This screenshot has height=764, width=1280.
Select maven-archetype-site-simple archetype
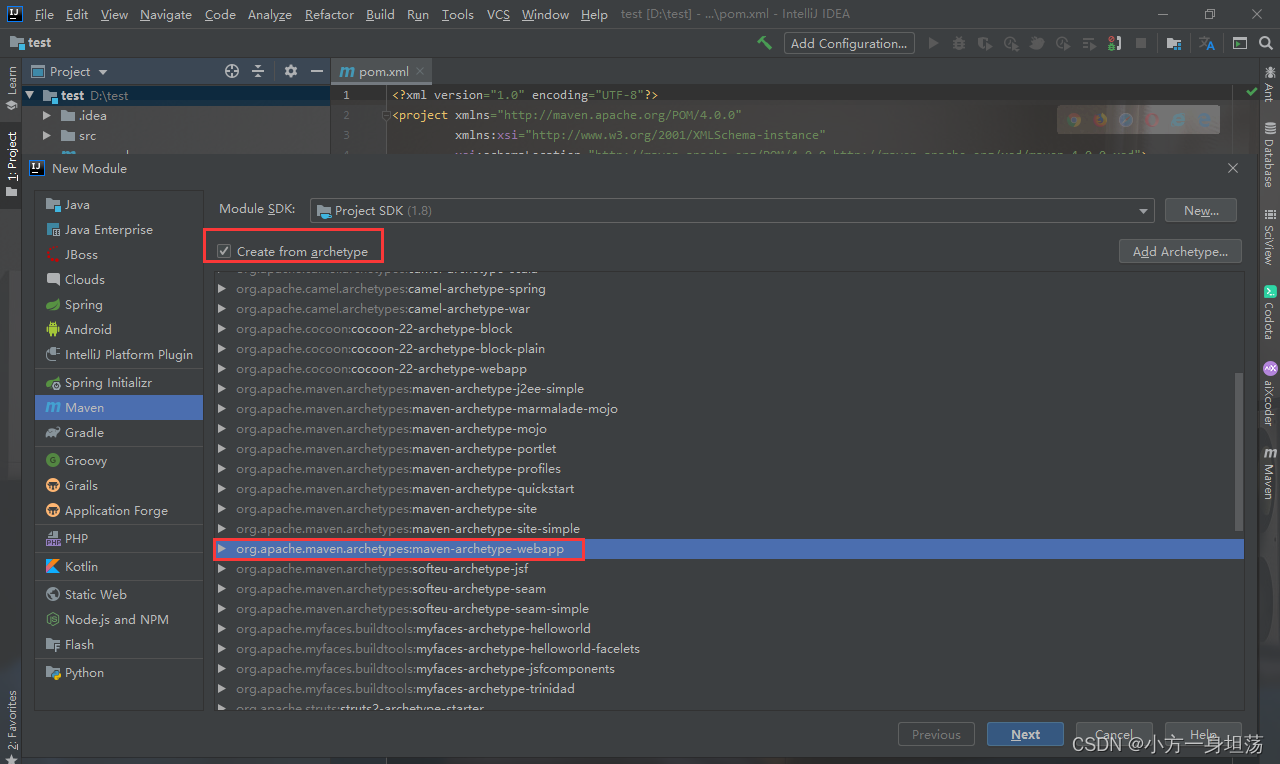coord(729,529)
